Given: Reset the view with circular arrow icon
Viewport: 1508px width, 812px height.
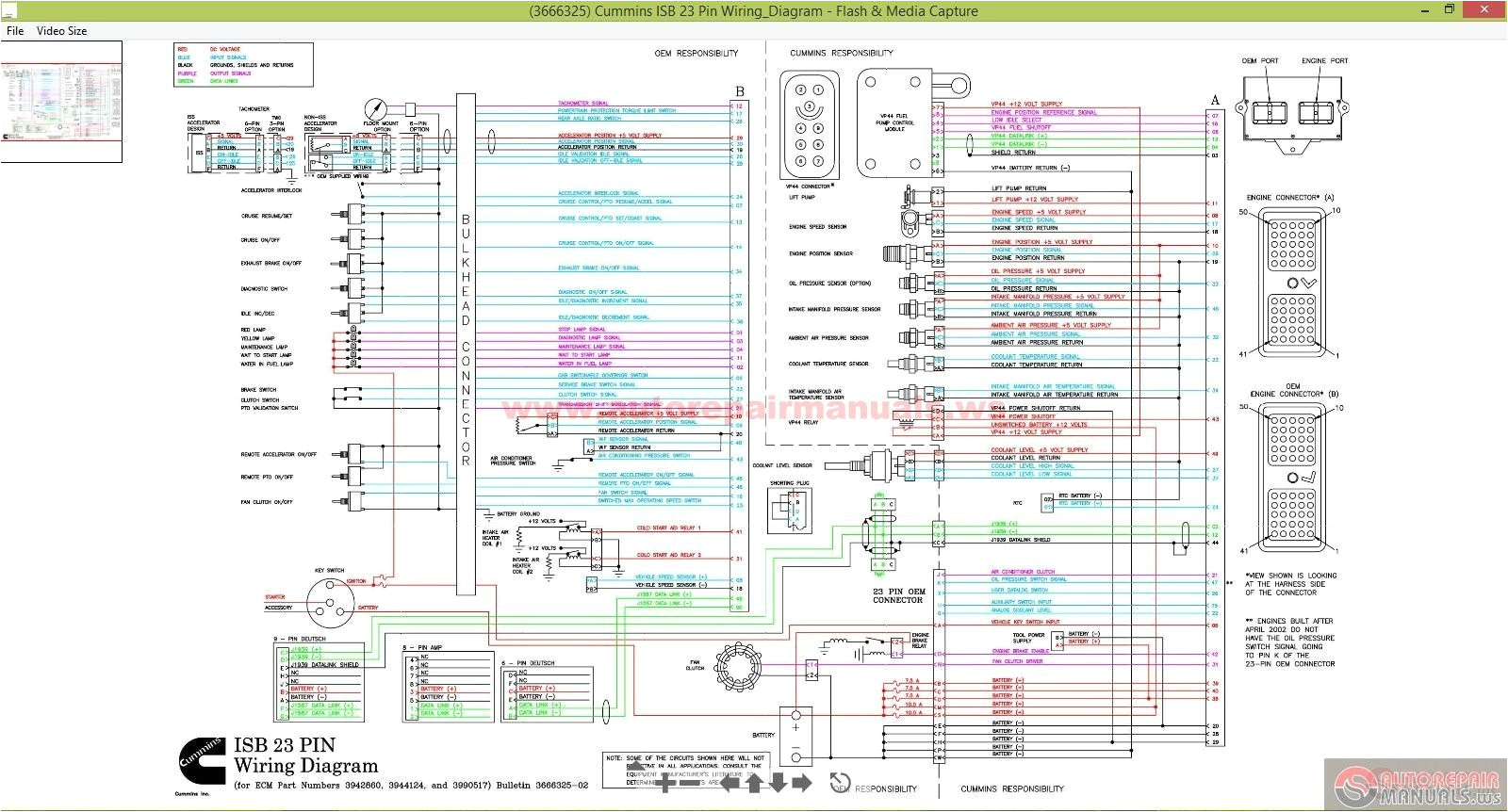Looking at the screenshot, I should pyautogui.click(x=839, y=783).
